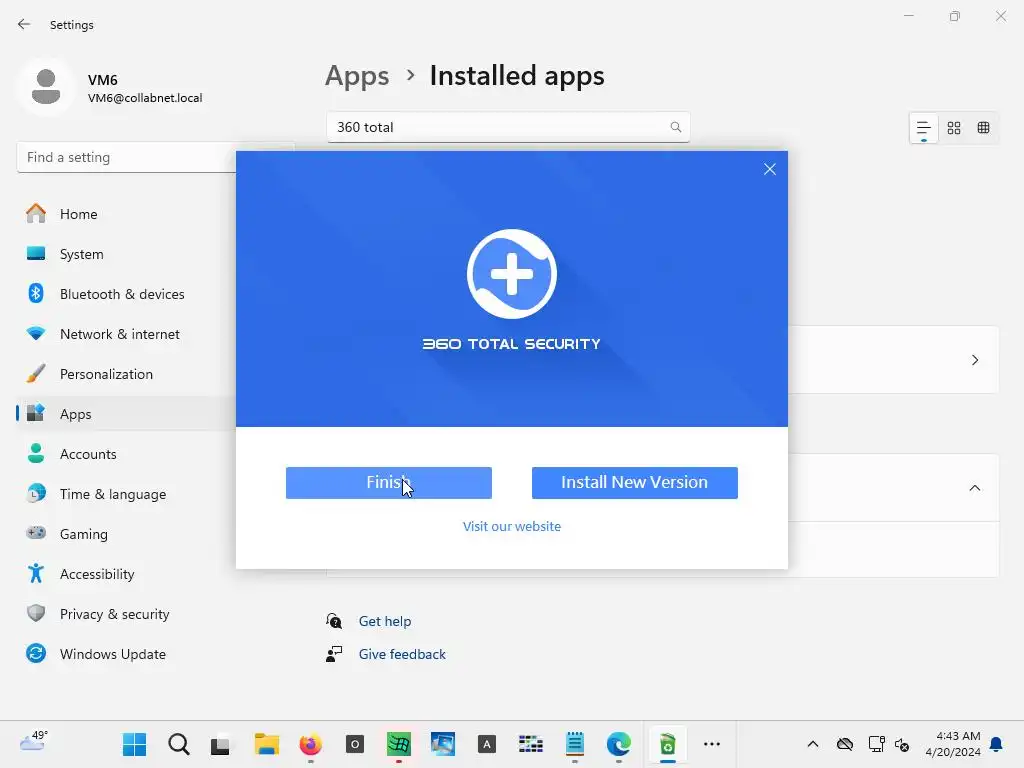Collapse the section with up chevron
This screenshot has height=768, width=1024.
(975, 488)
